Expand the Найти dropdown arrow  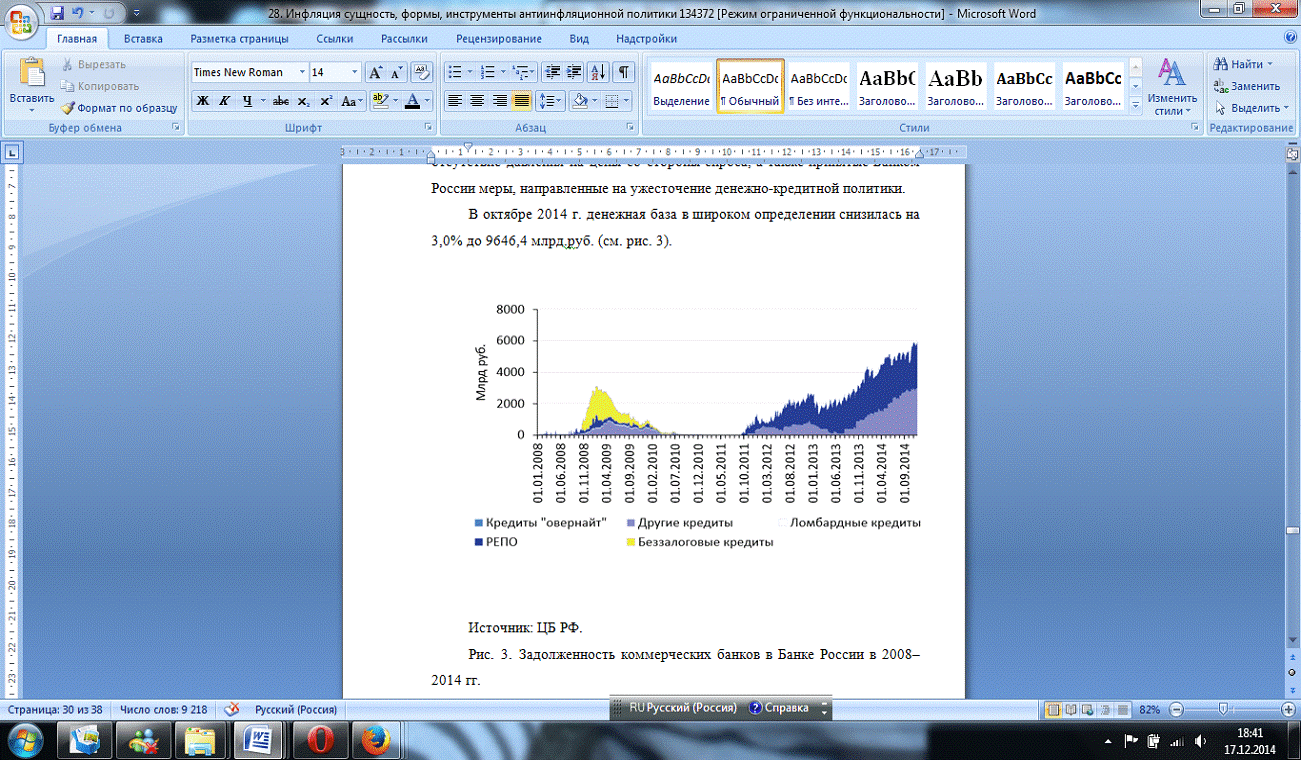click(x=1270, y=64)
